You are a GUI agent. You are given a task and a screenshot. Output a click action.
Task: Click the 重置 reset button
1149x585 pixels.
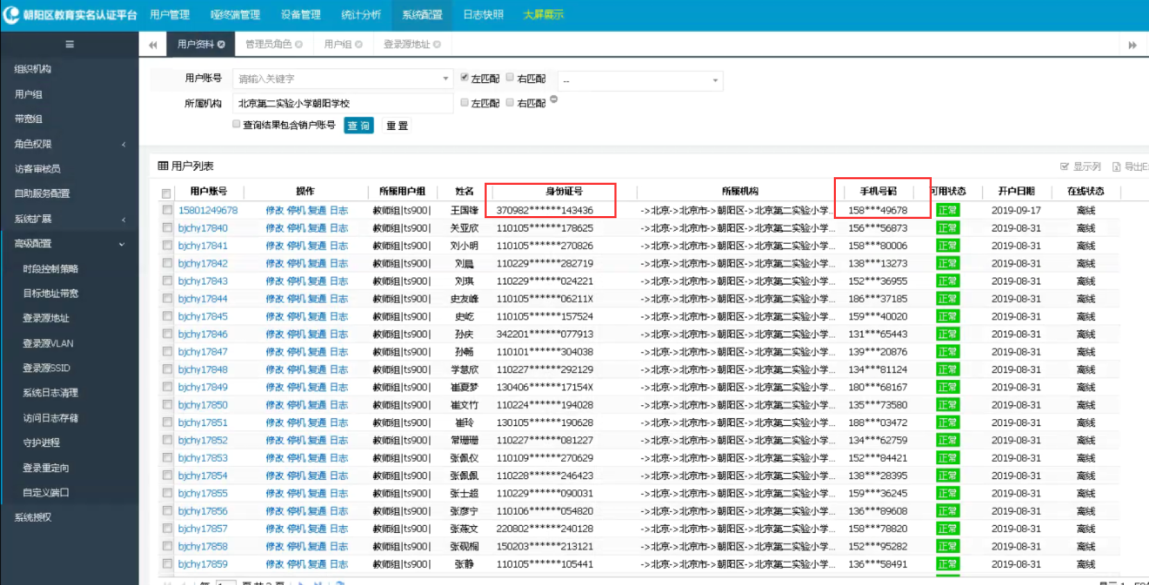click(x=396, y=125)
